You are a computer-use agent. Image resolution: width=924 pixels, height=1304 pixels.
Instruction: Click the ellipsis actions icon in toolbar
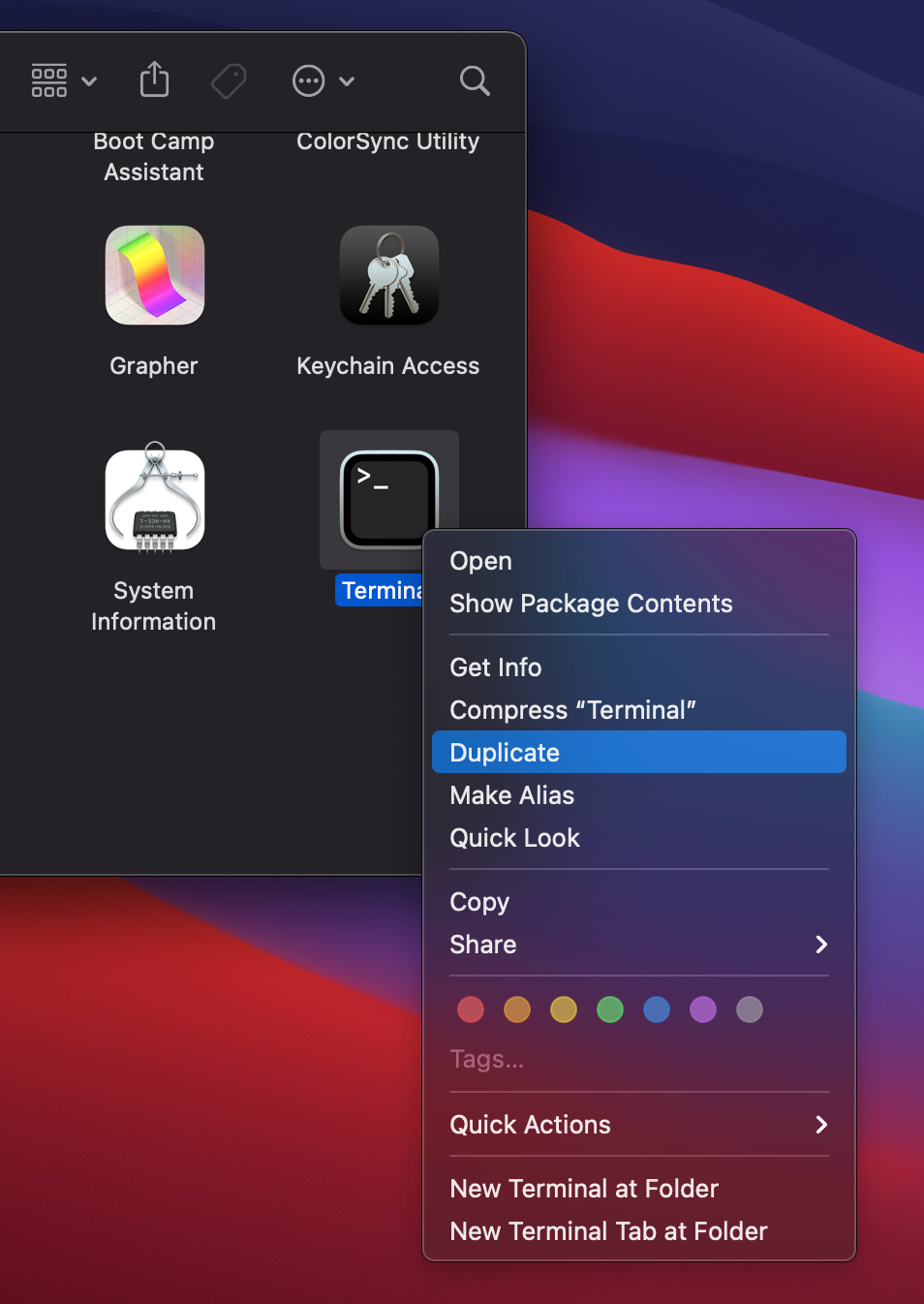[308, 80]
